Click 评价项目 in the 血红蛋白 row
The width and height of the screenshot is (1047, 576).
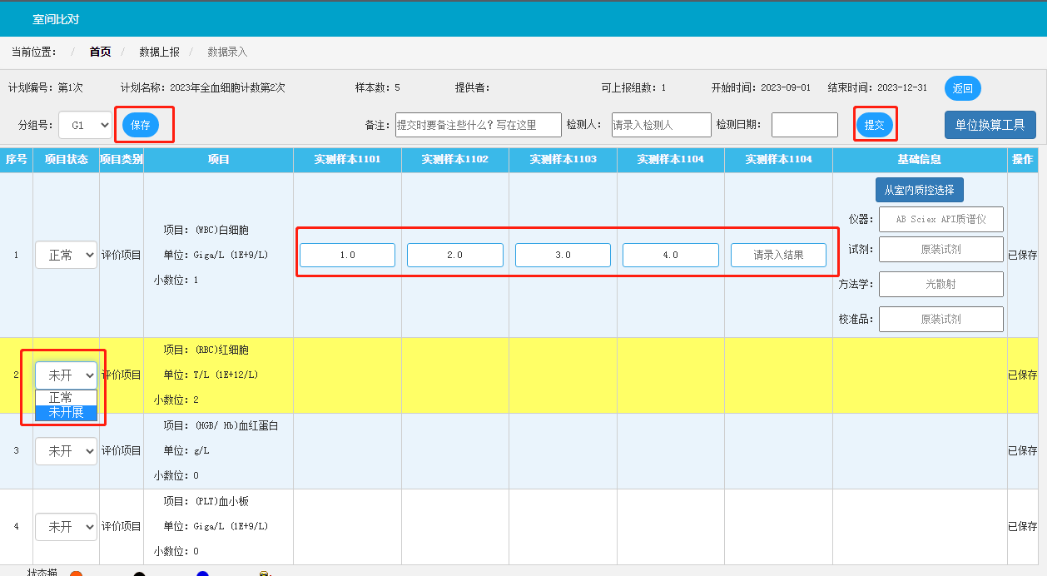pyautogui.click(x=121, y=451)
